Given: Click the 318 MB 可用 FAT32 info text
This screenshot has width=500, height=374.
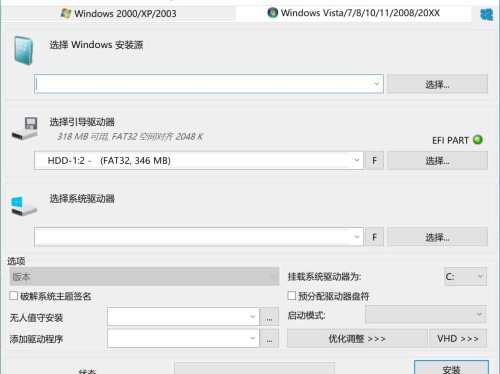Looking at the screenshot, I should (130, 137).
